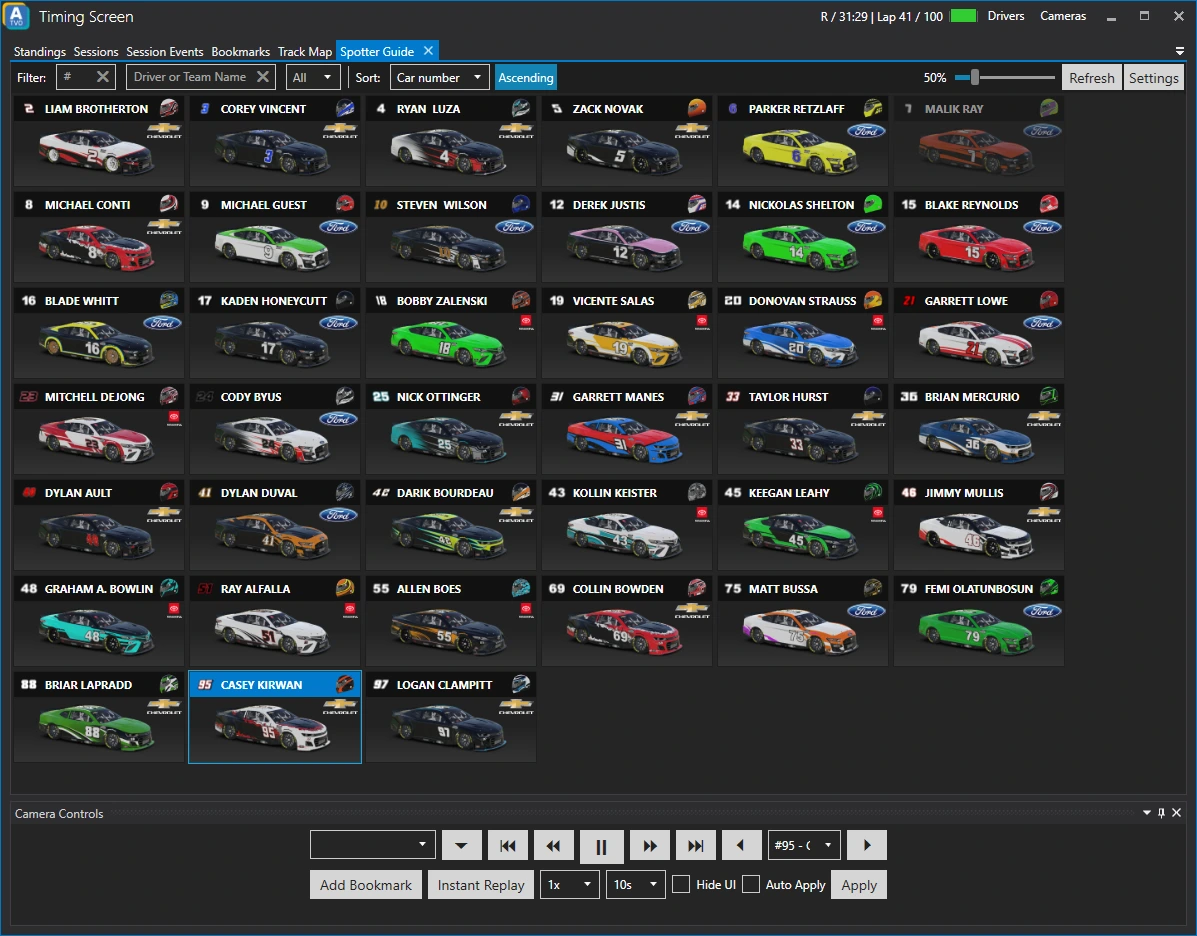1197x936 pixels.
Task: Click the Apply button
Action: coord(859,885)
